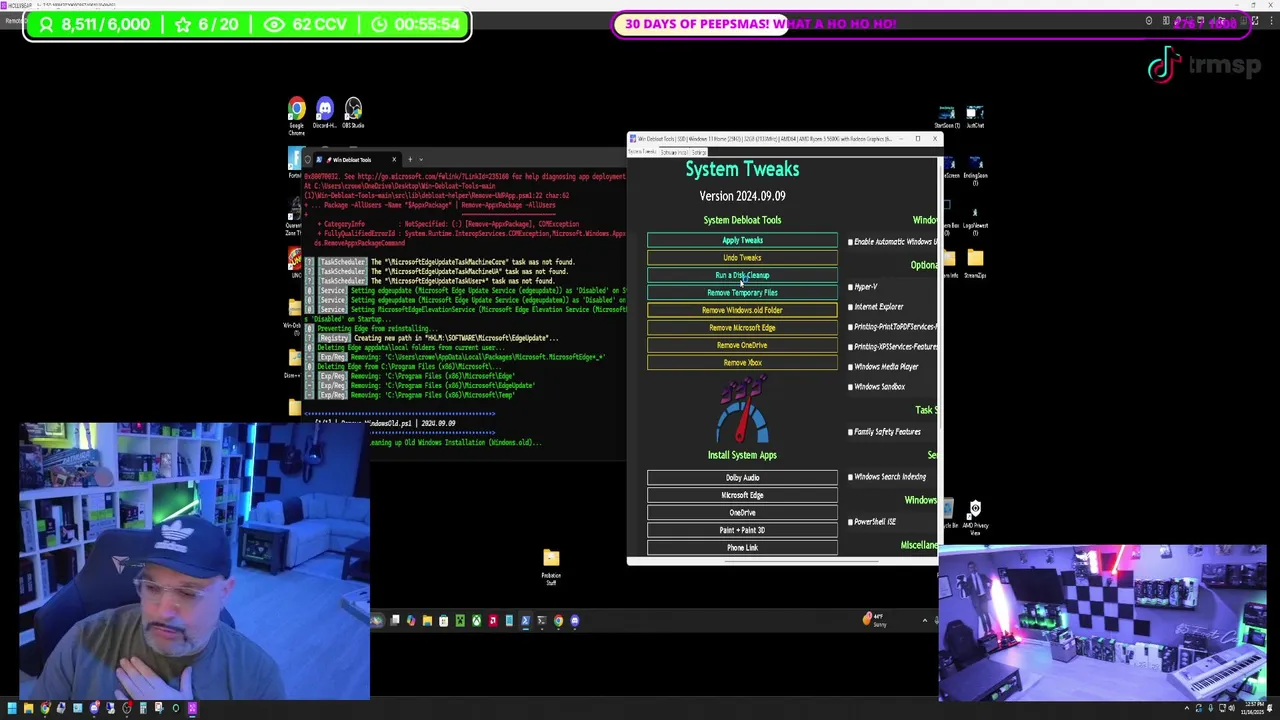Select the System Tweaks tab

click(643, 152)
